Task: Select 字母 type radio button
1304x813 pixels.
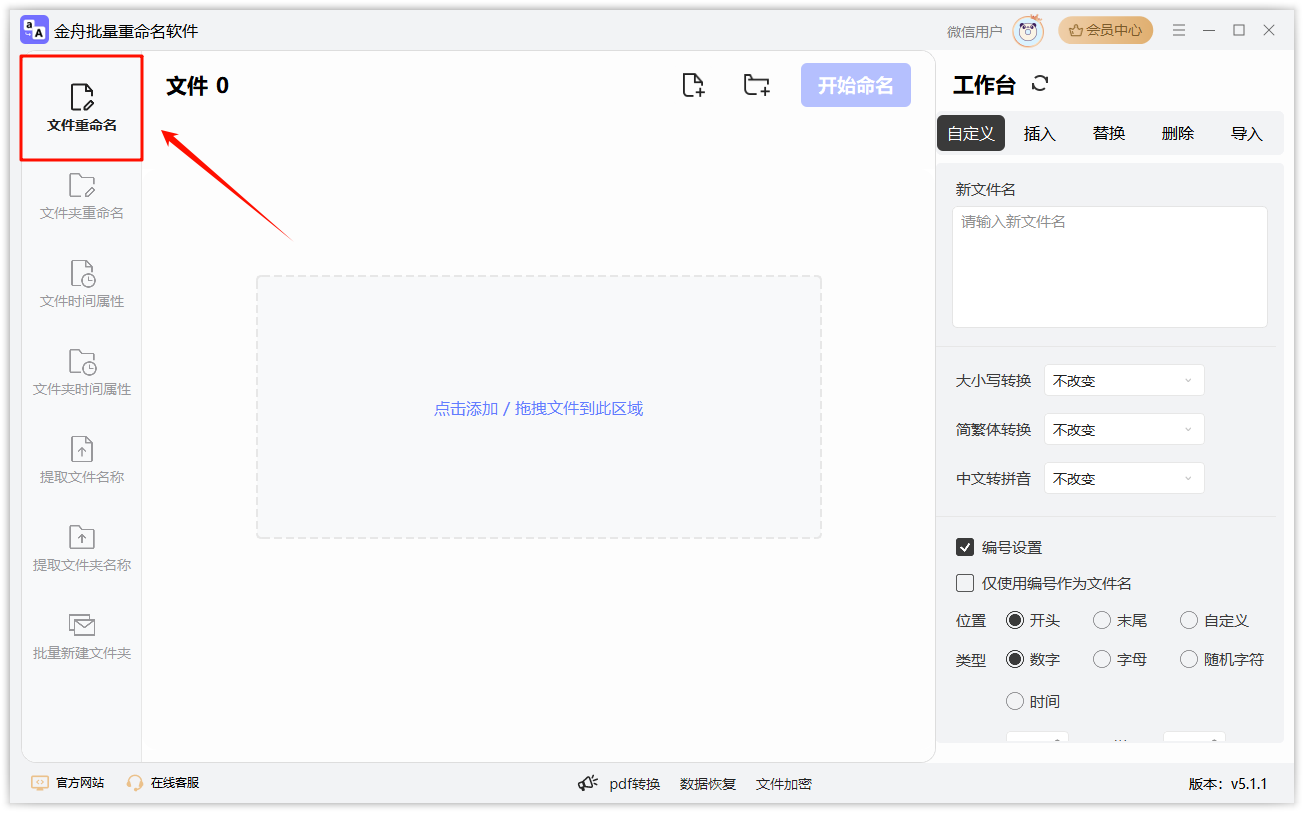Action: (x=1102, y=659)
